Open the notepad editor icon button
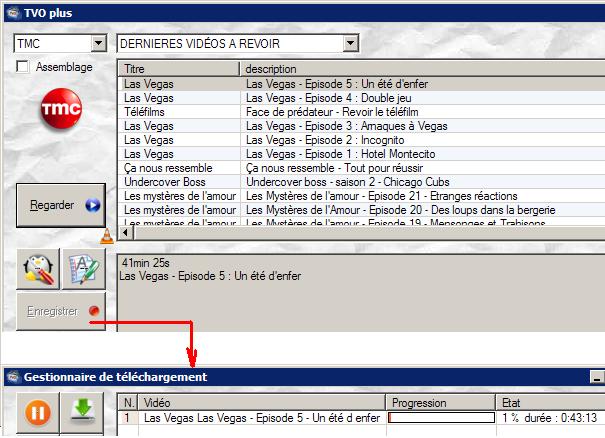Screen dimensions: 605x438 point(83,269)
